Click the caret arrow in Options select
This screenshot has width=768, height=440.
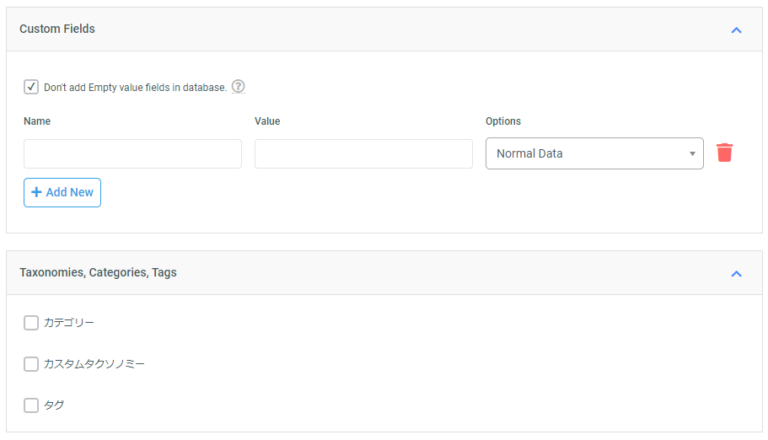(692, 154)
